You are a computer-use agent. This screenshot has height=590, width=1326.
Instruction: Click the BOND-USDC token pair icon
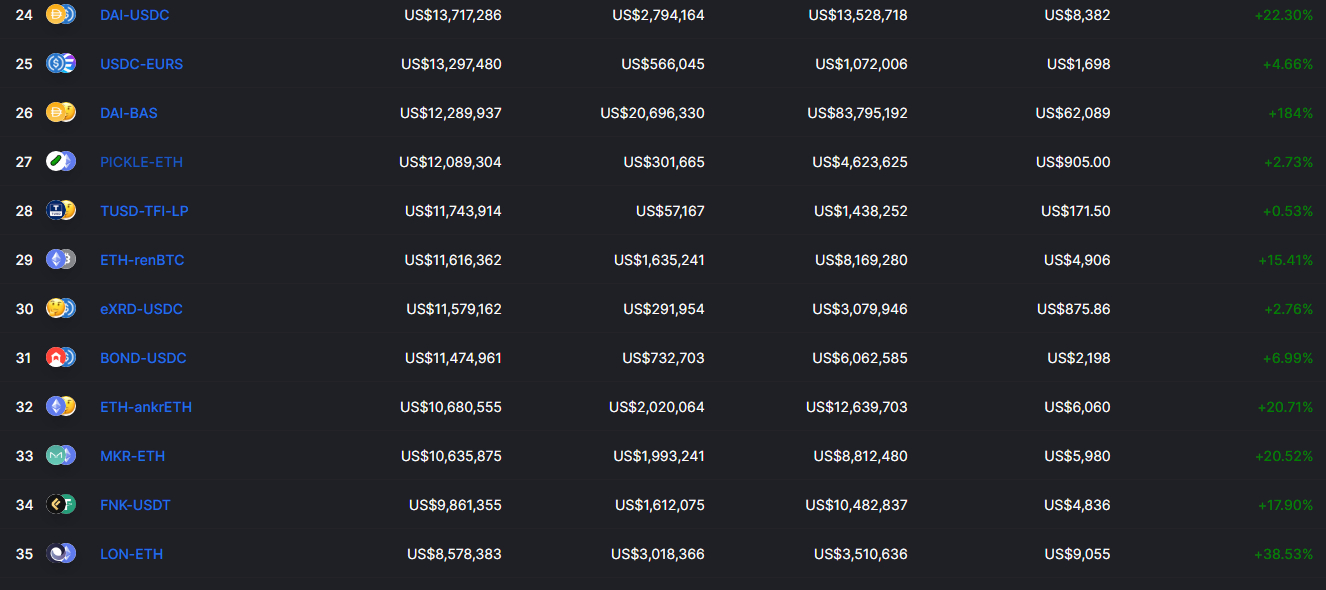(x=61, y=358)
